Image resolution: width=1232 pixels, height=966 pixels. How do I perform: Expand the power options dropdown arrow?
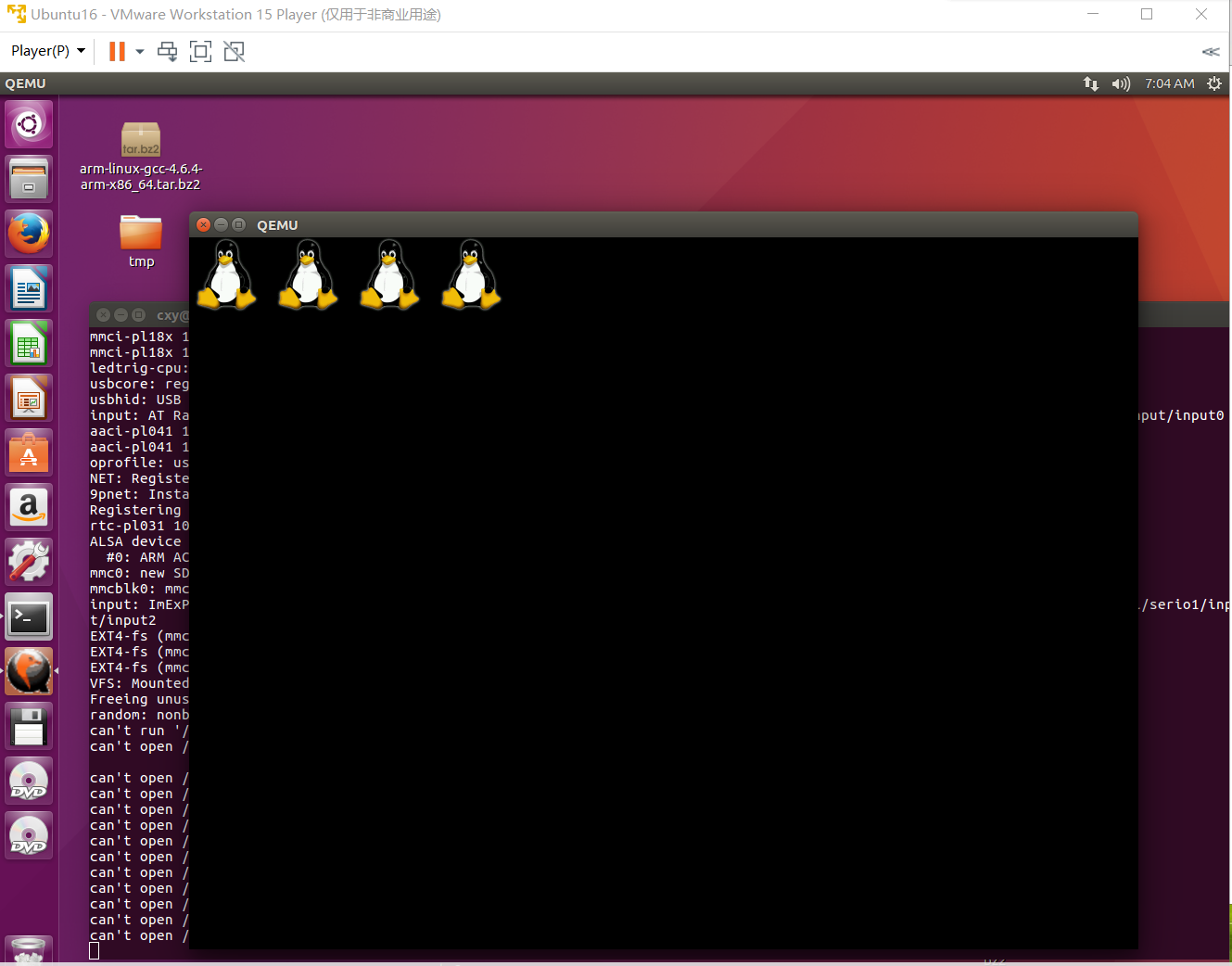pos(140,51)
